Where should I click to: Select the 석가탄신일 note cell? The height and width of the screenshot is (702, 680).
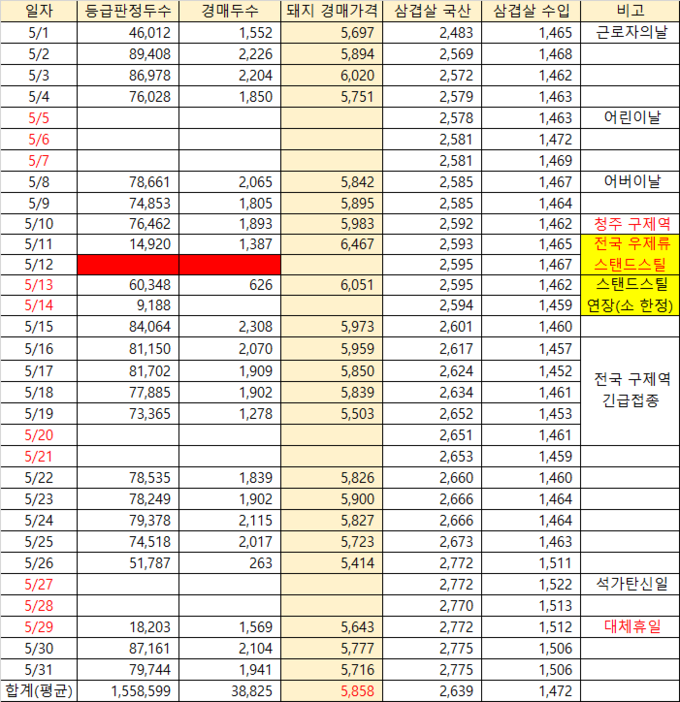tap(630, 585)
